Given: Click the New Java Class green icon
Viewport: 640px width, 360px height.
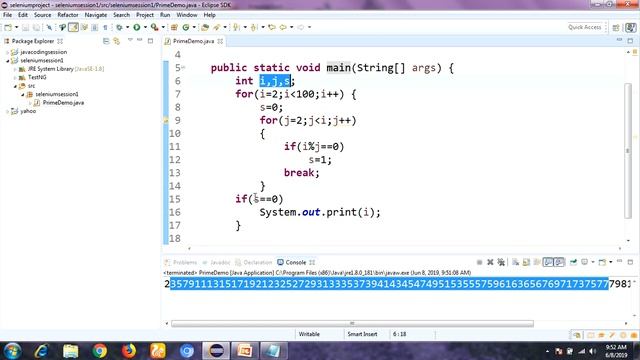Looking at the screenshot, I should 186,27.
